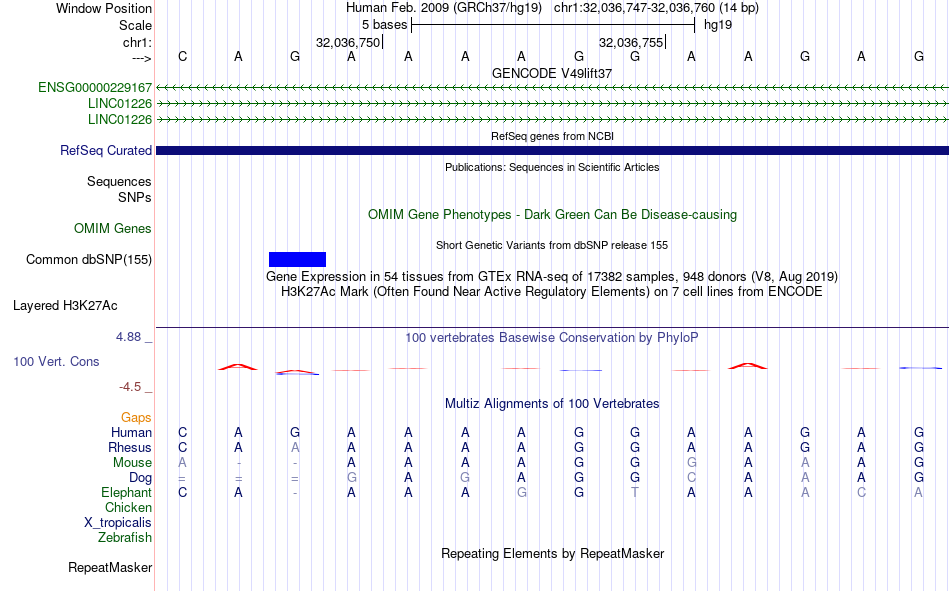Open Short Genetic Variants from dbSNP title
Viewport: 950px width, 591px height.
552,245
